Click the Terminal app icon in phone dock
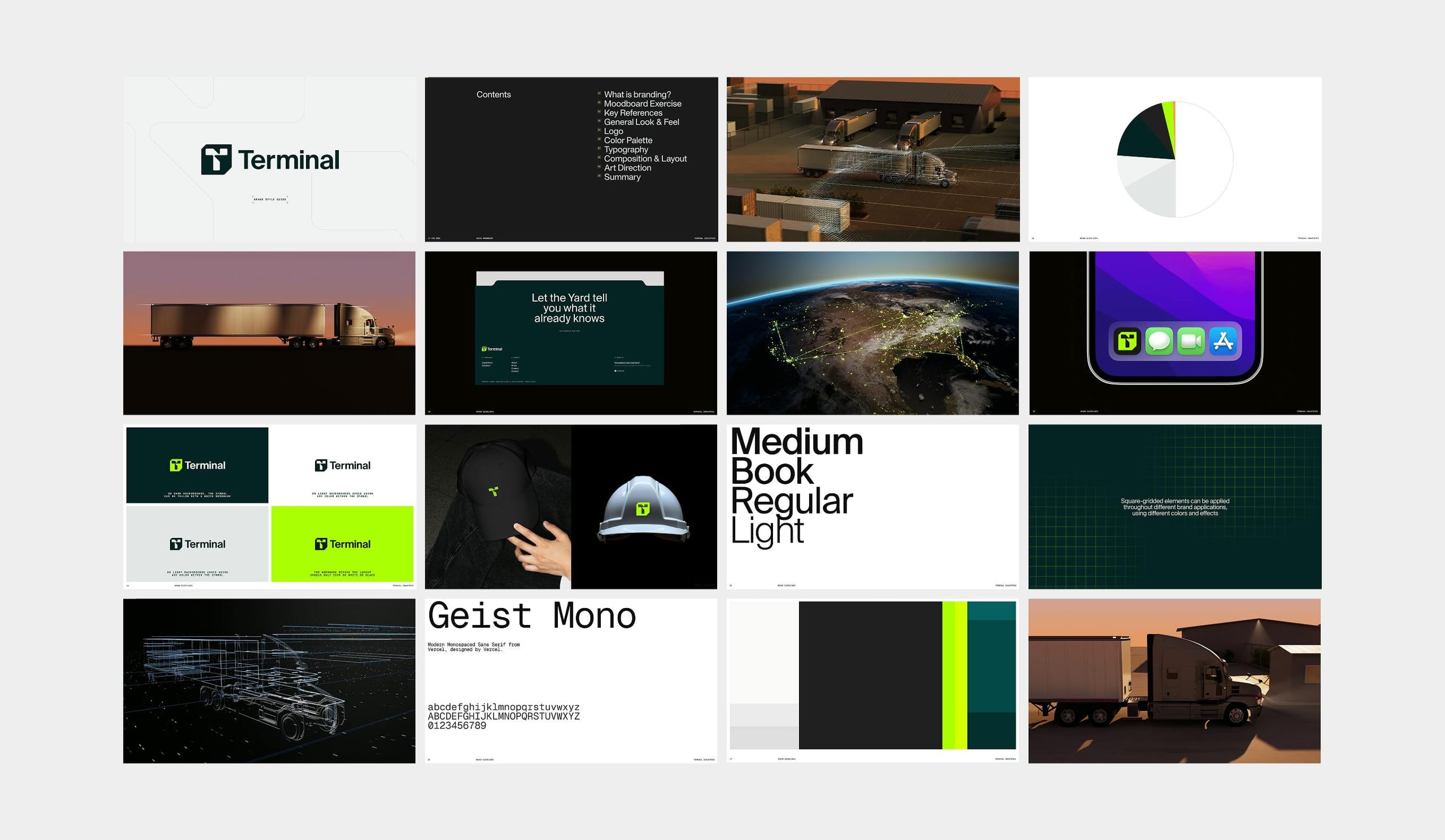The image size is (1445, 840). click(1127, 341)
